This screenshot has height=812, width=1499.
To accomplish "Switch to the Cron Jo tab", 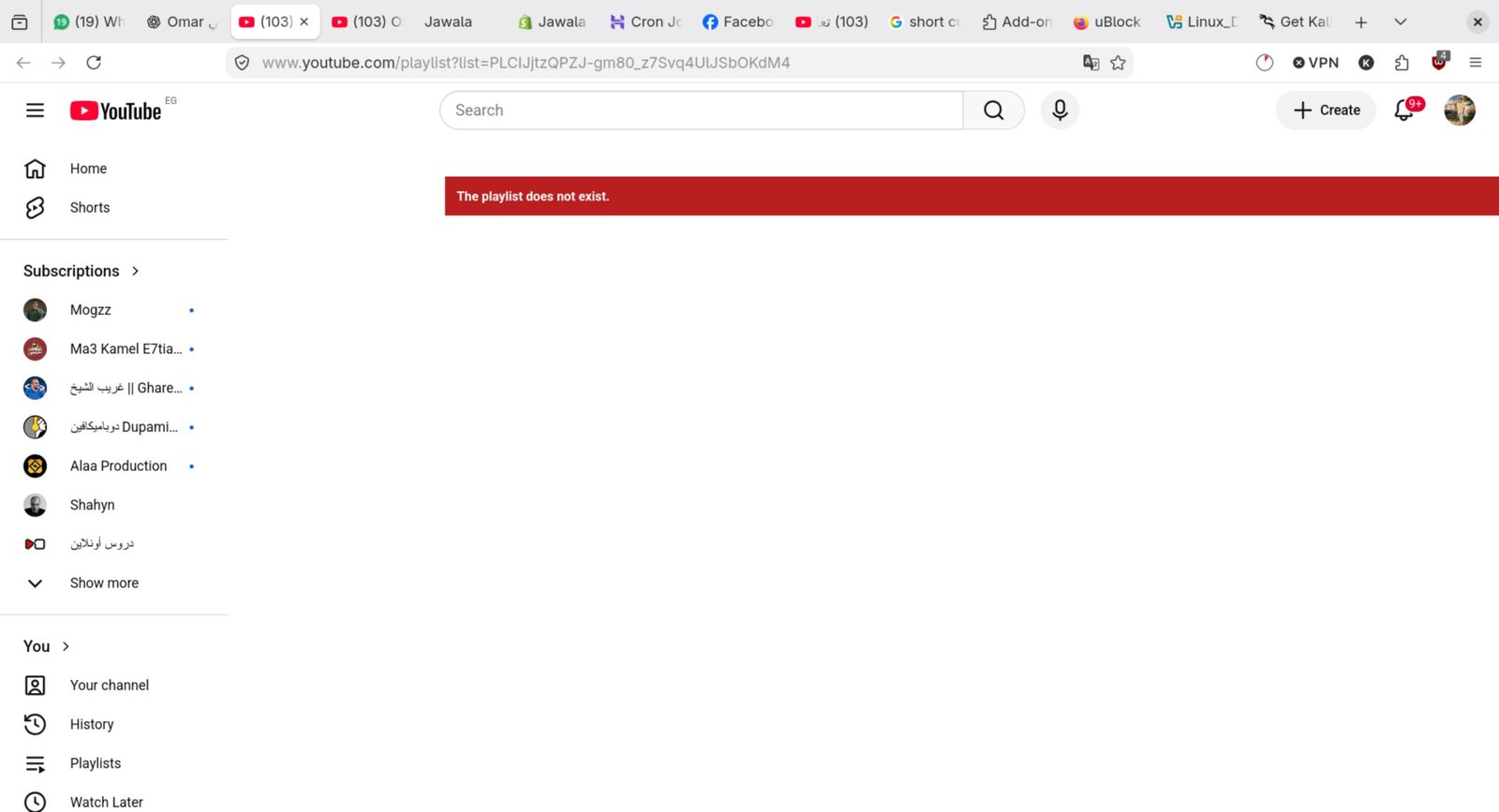I will 646,22.
